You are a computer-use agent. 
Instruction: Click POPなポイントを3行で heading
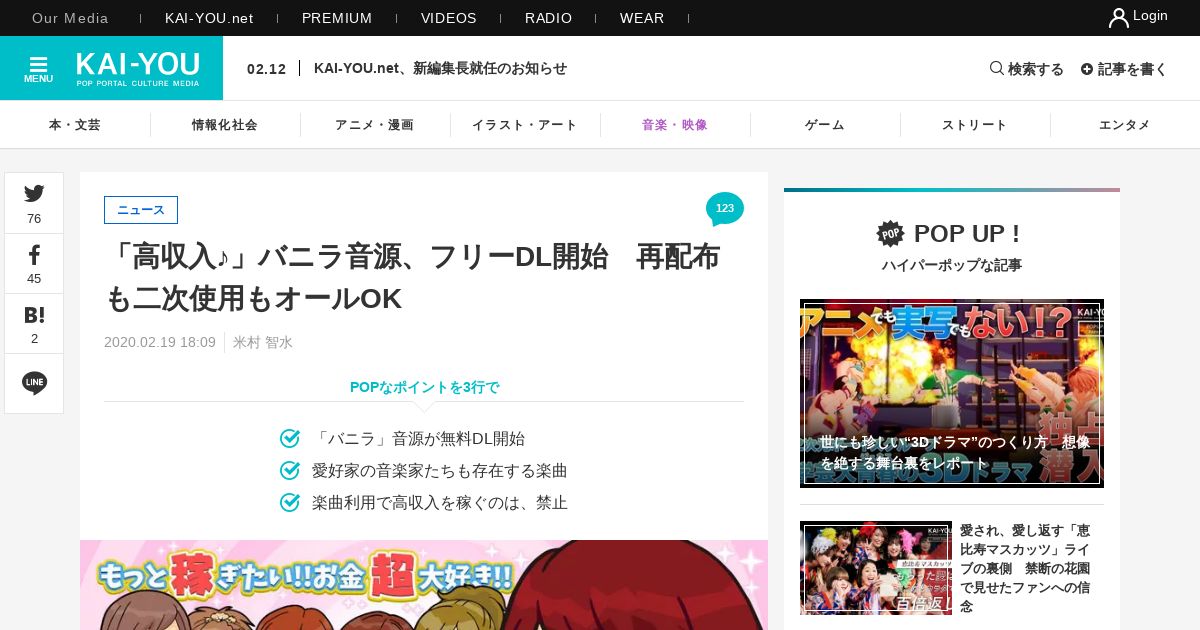coord(424,387)
